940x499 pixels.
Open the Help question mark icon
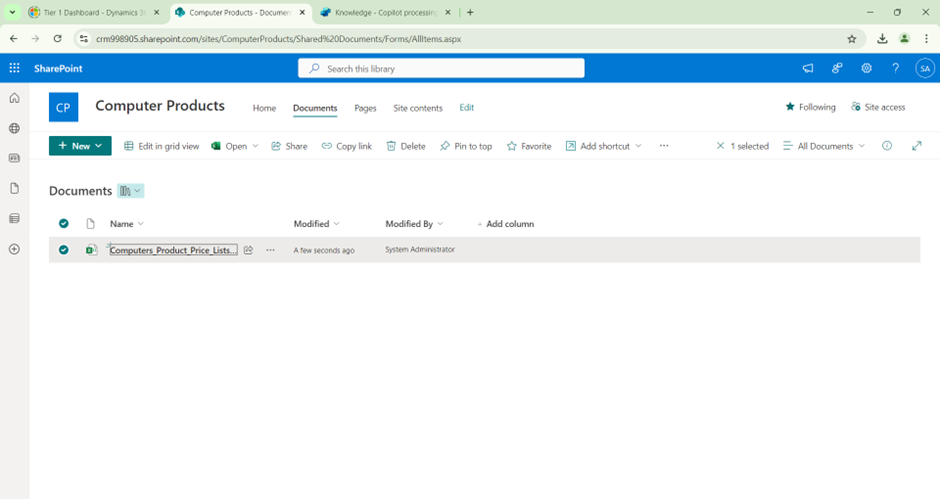pyautogui.click(x=895, y=68)
